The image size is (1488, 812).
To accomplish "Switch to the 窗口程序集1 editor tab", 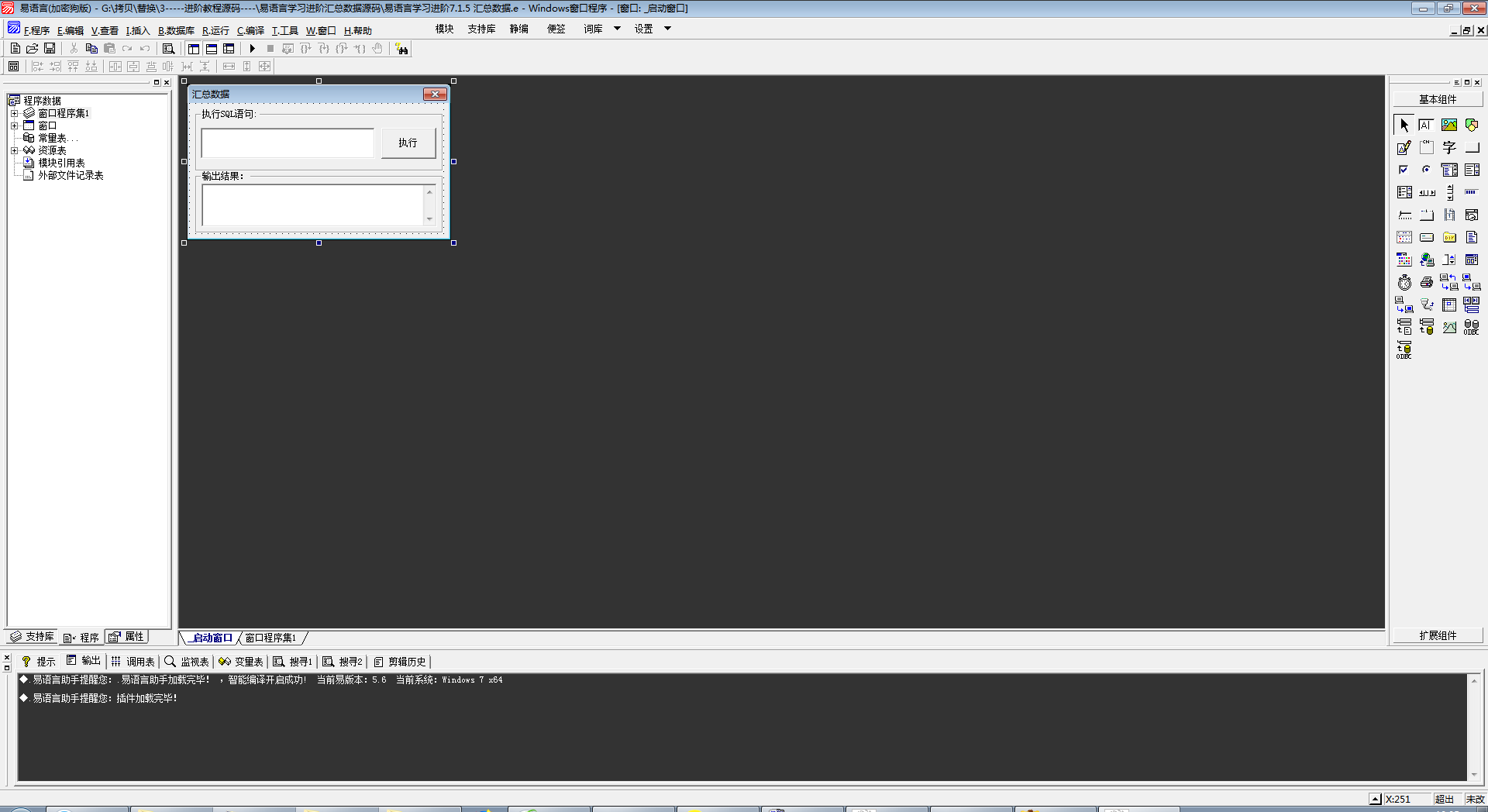I will tap(270, 638).
